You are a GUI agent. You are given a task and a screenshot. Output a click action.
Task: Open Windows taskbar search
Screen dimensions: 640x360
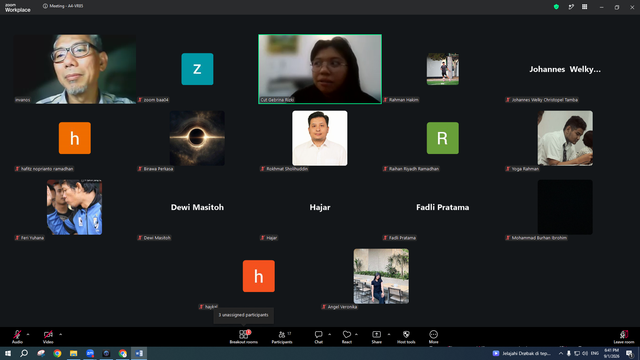[x=24, y=353]
